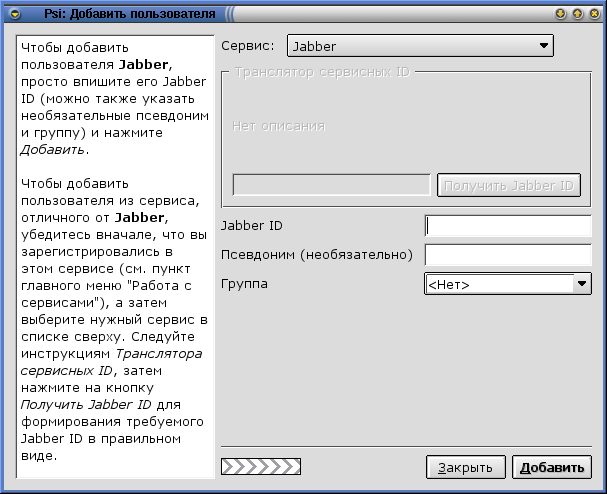Open the window menu icon in title bar
The image size is (607, 494).
point(15,14)
